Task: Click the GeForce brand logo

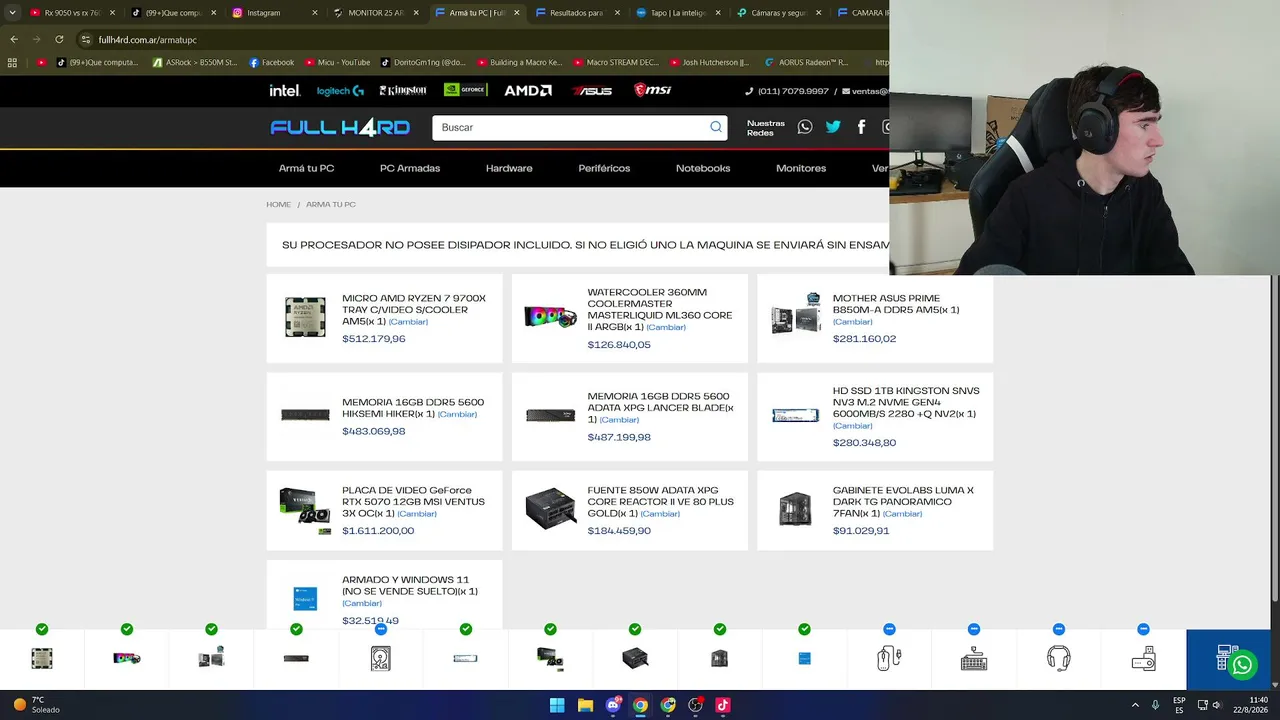Action: 465,90
